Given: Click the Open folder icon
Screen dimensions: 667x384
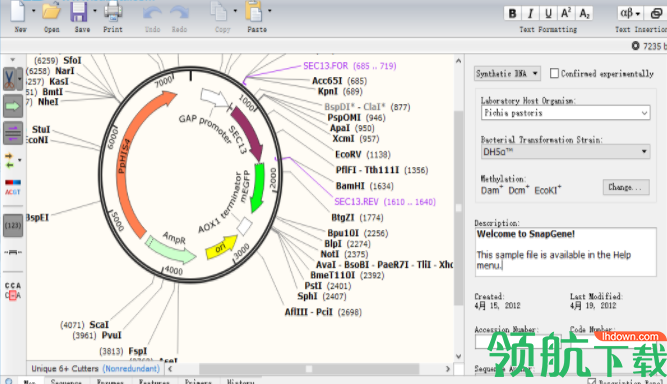Looking at the screenshot, I should (x=51, y=11).
